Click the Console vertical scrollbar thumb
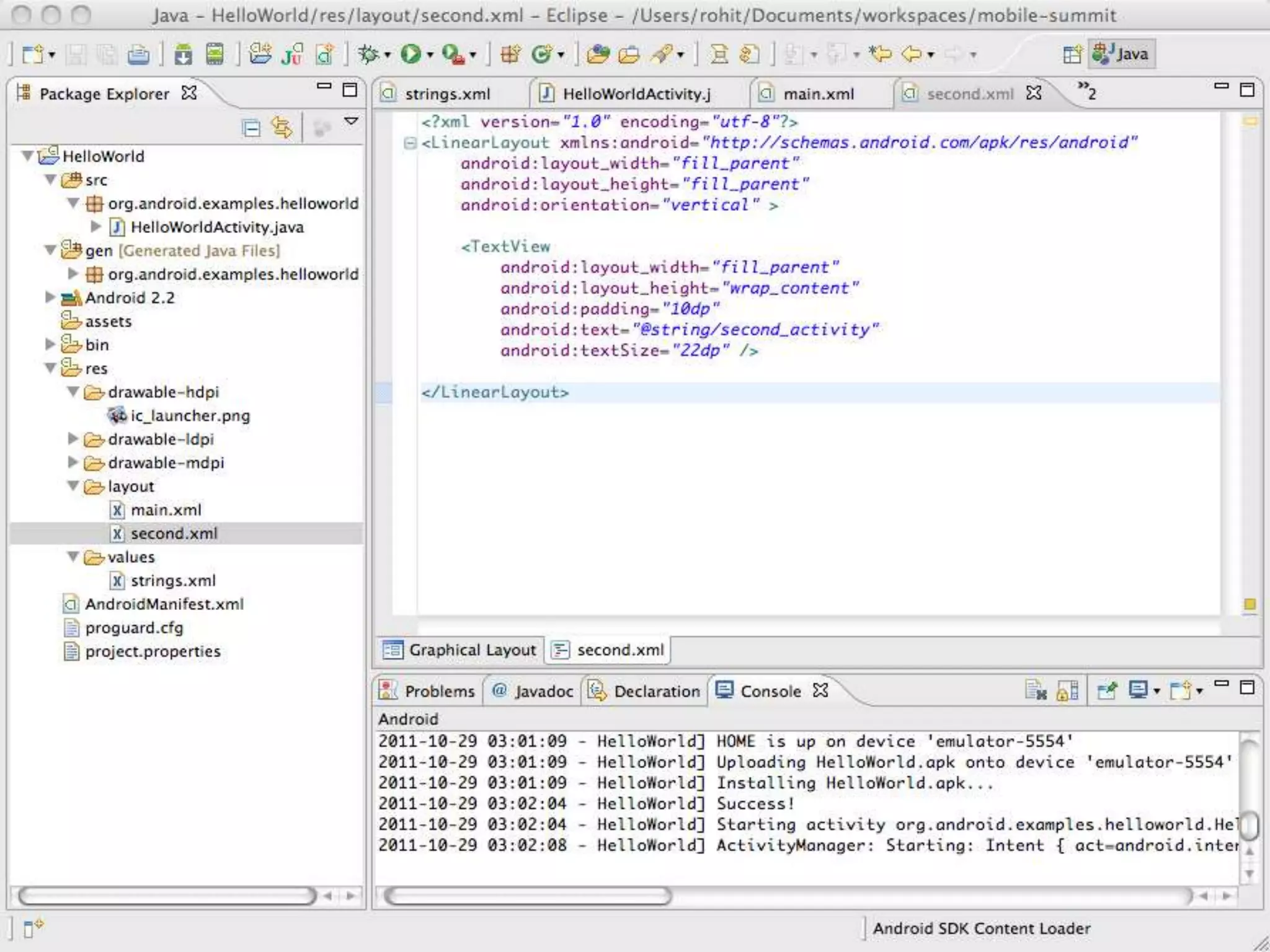The width and height of the screenshot is (1270, 952). click(1250, 825)
